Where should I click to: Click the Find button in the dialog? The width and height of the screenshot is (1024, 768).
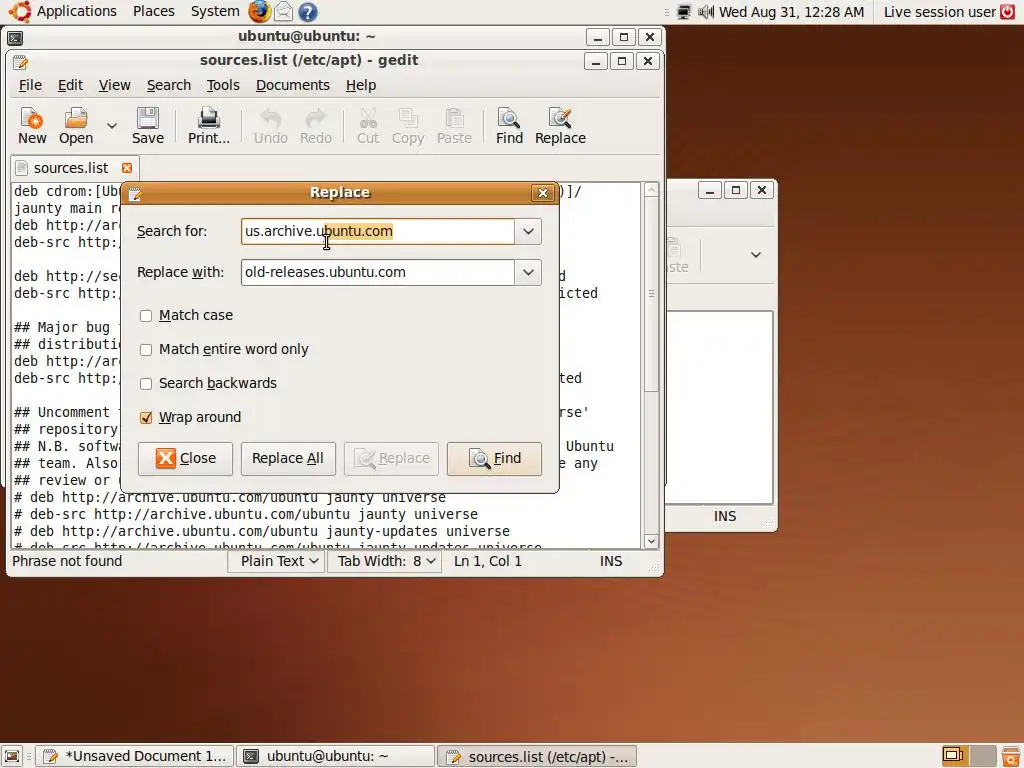coord(494,458)
